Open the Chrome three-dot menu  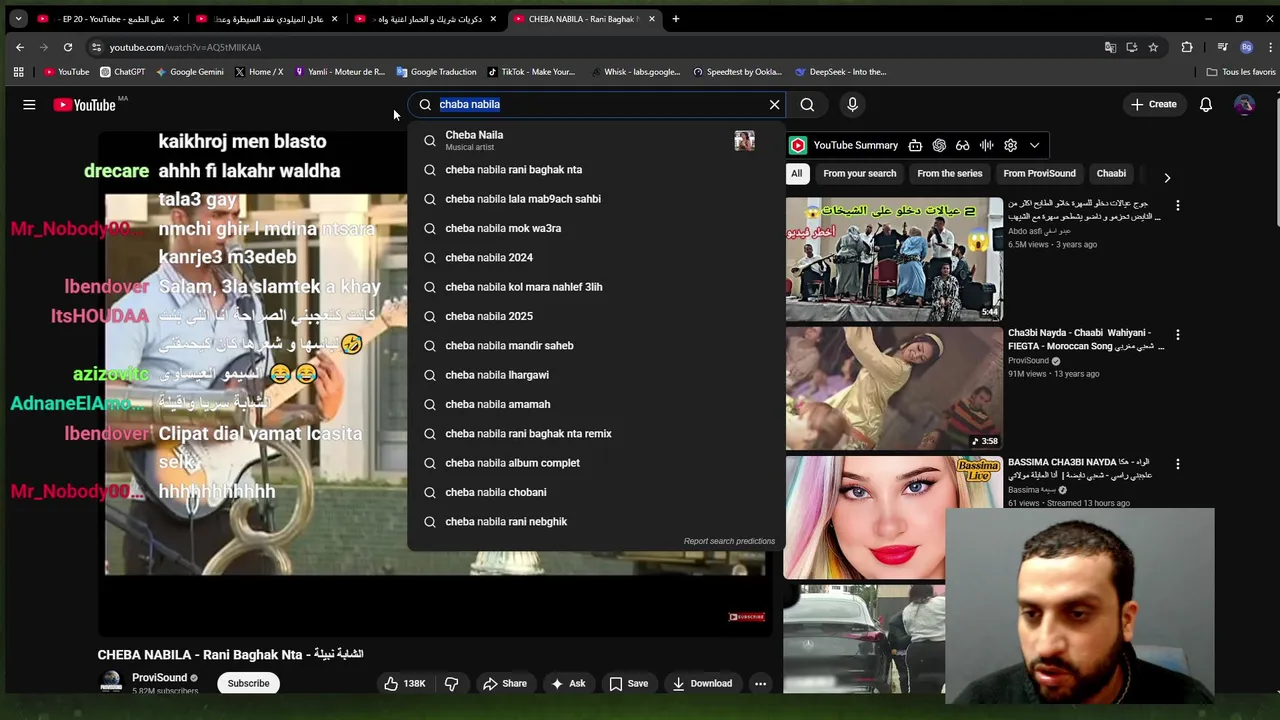[x=1269, y=47]
